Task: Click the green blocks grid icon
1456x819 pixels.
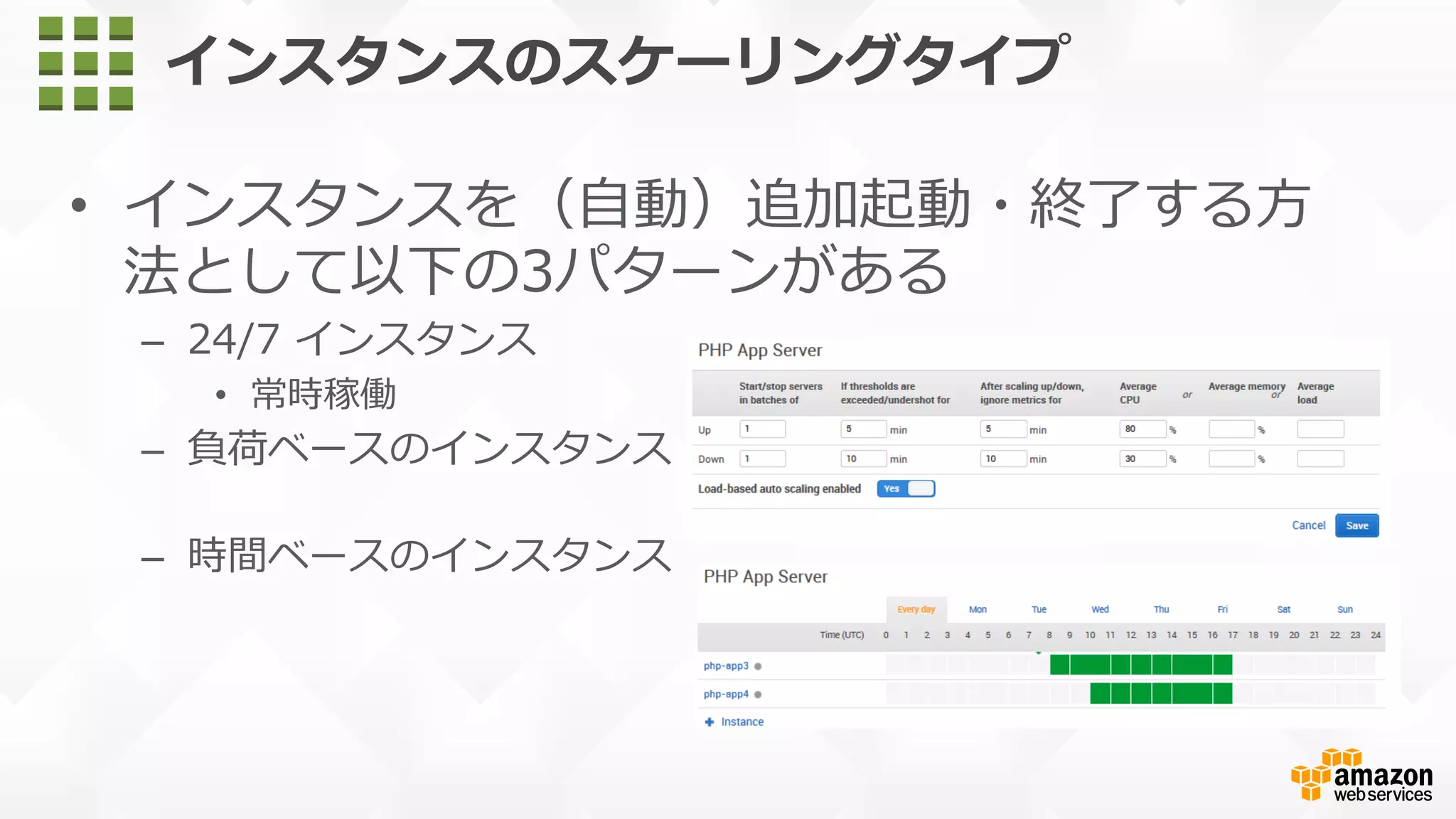Action: point(86,63)
